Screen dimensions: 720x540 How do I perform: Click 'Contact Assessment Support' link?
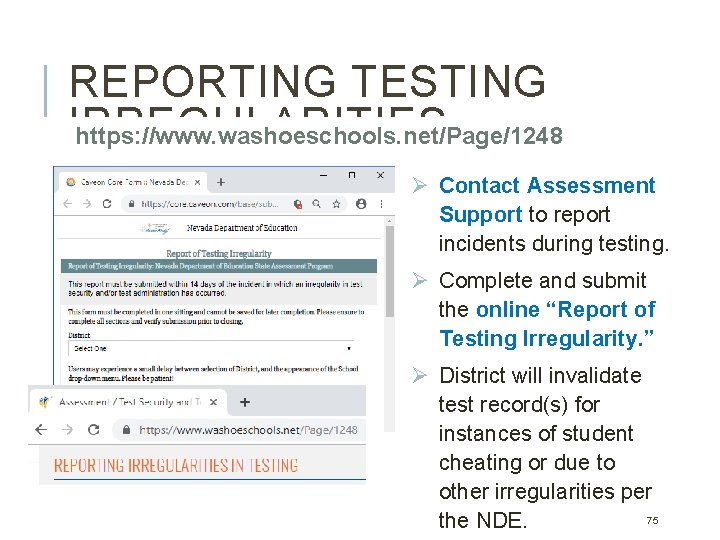pos(546,200)
